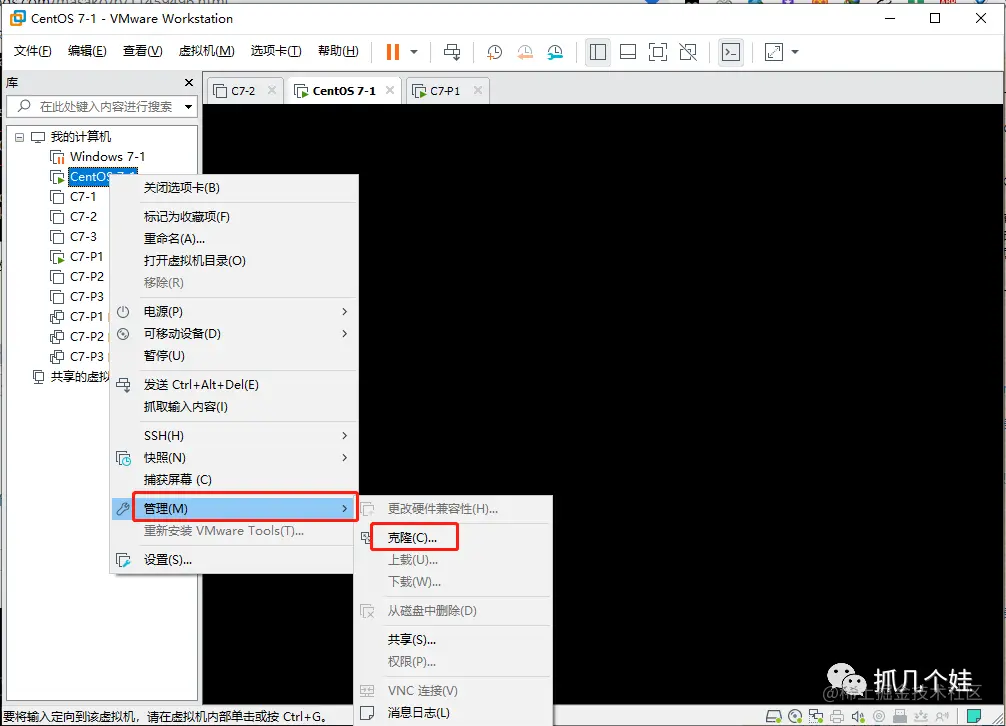Pause the virtual machine from the toolbar
Screen dimensions: 1006x726
point(393,52)
